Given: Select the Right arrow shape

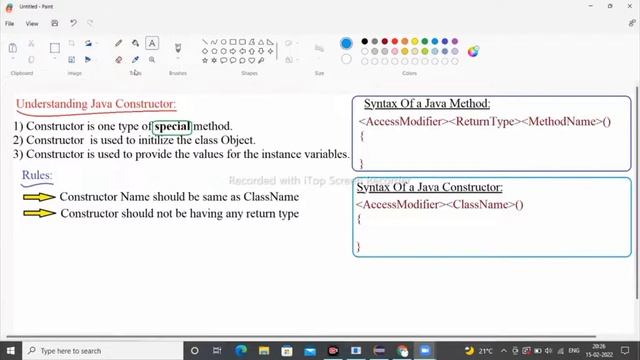Looking at the screenshot, I should click(x=233, y=51).
